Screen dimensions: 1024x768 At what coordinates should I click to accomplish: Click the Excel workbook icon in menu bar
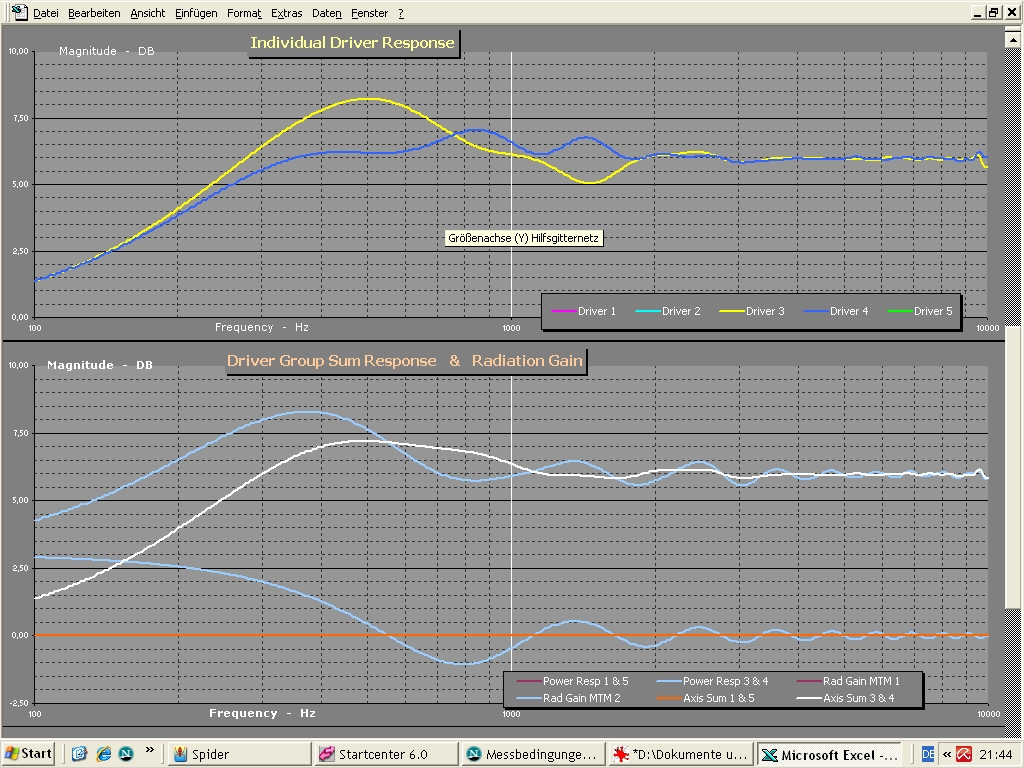(x=18, y=12)
